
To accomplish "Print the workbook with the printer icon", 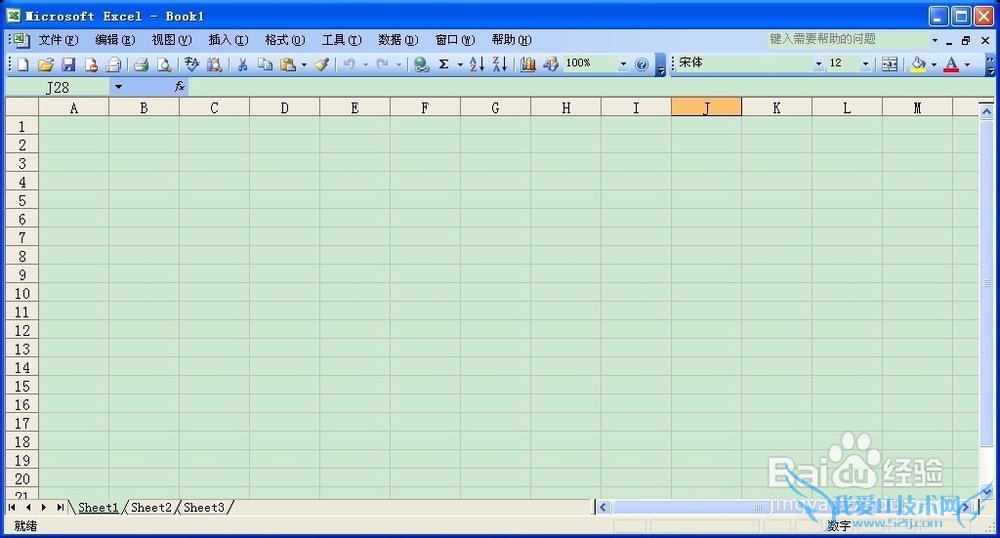I will tap(142, 64).
